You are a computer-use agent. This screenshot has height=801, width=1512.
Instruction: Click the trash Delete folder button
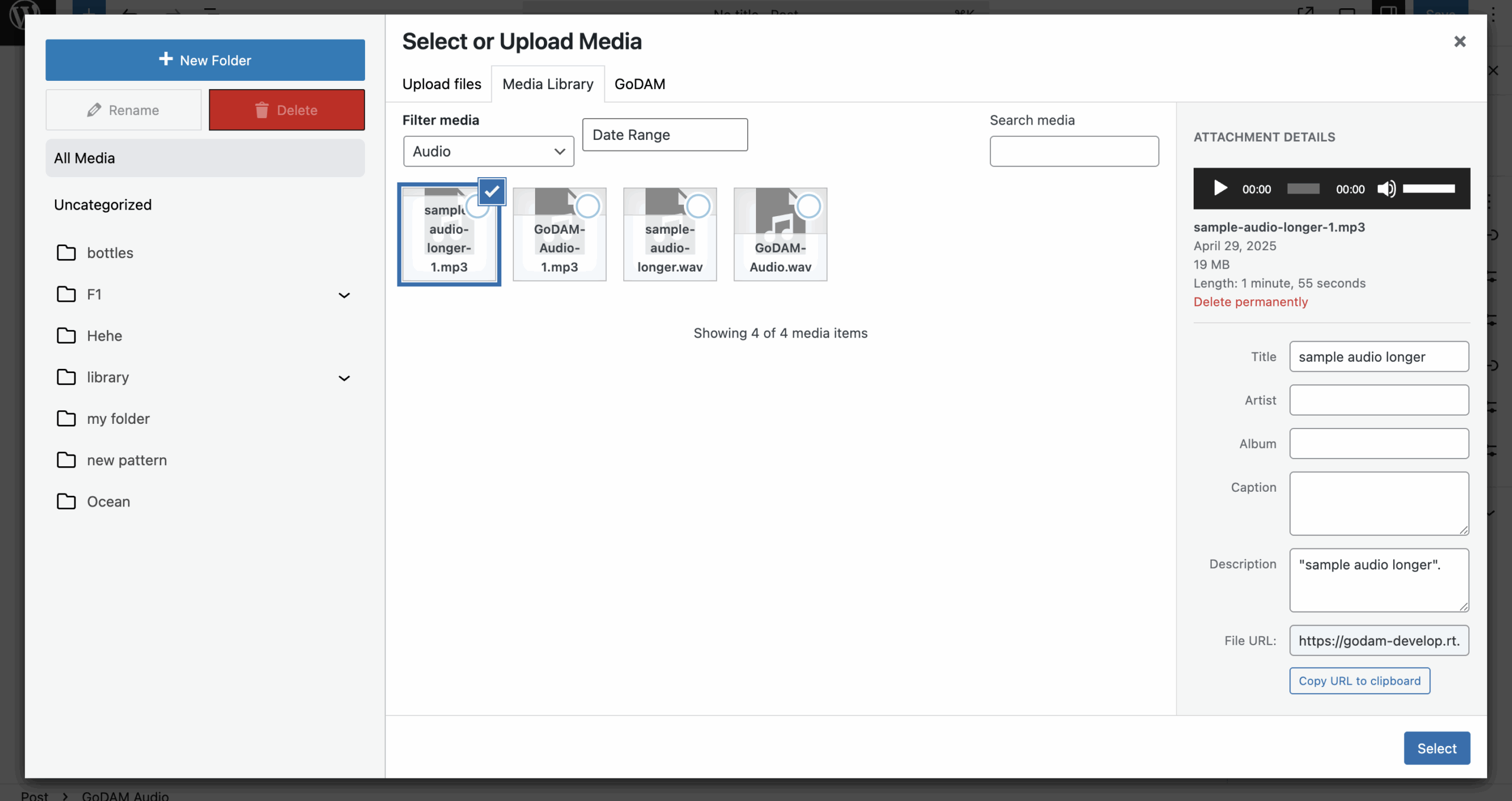286,110
